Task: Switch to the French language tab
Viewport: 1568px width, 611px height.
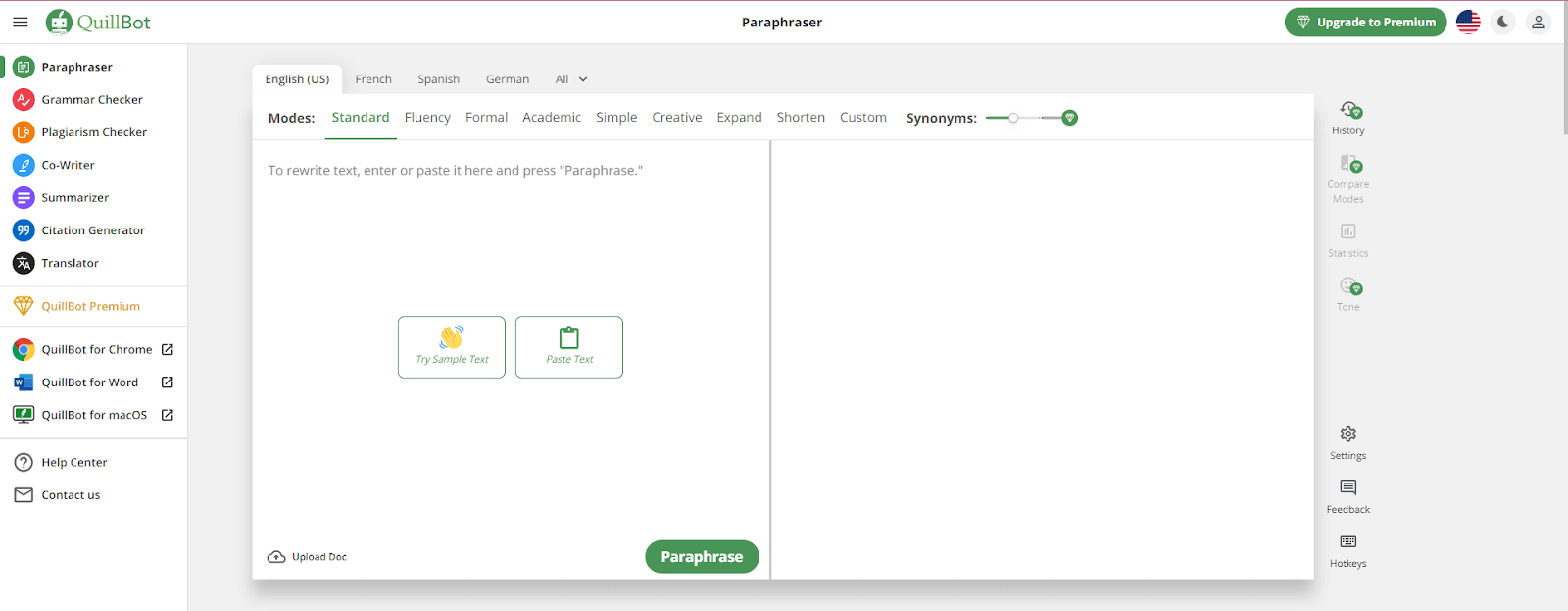Action: 373,79
